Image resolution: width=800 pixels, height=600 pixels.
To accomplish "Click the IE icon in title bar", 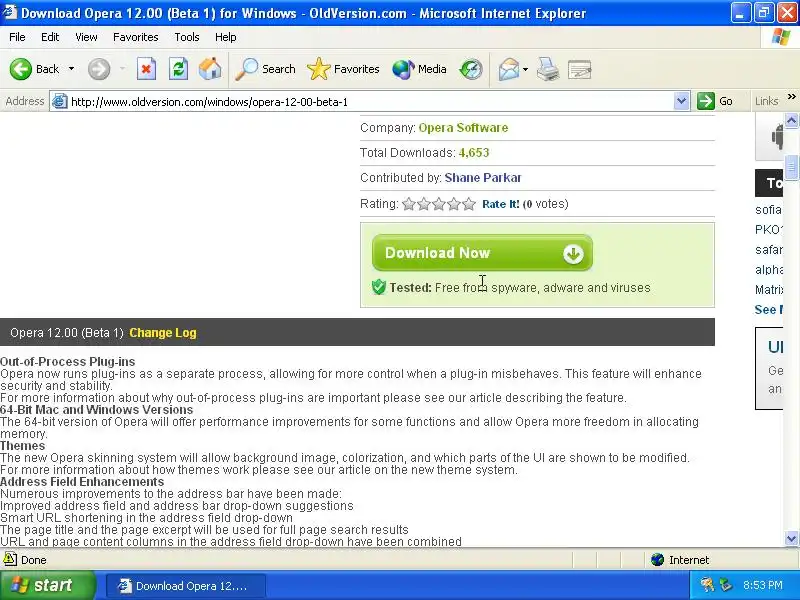I will (x=9, y=12).
